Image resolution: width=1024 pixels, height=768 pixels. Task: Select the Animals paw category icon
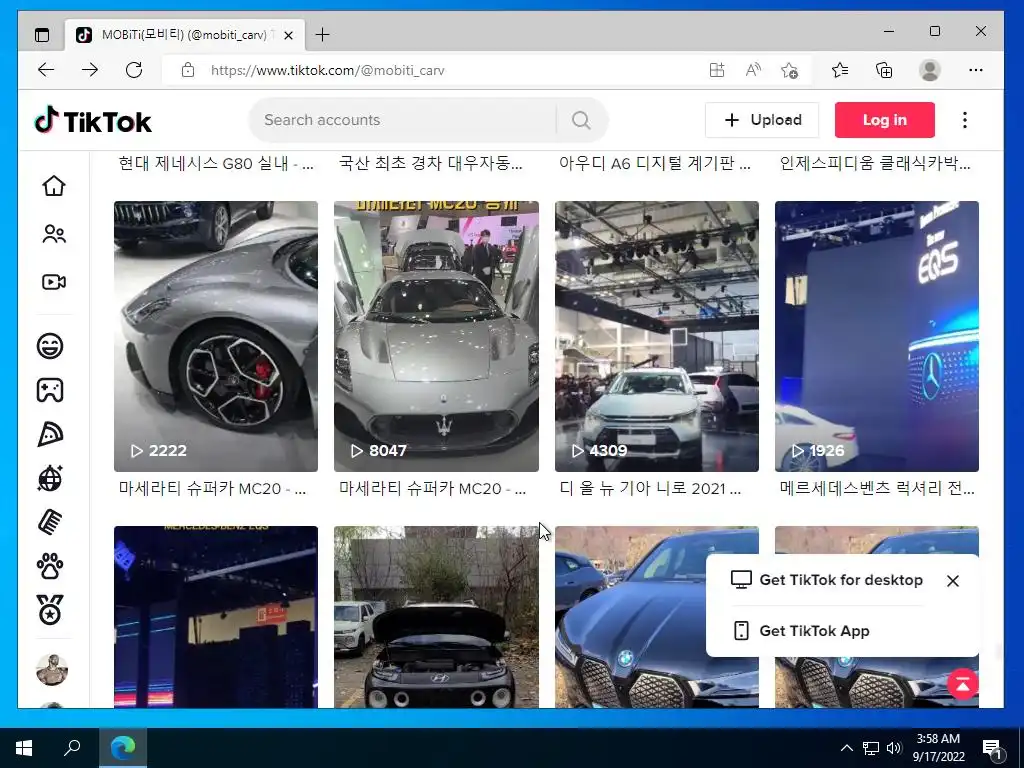(50, 566)
